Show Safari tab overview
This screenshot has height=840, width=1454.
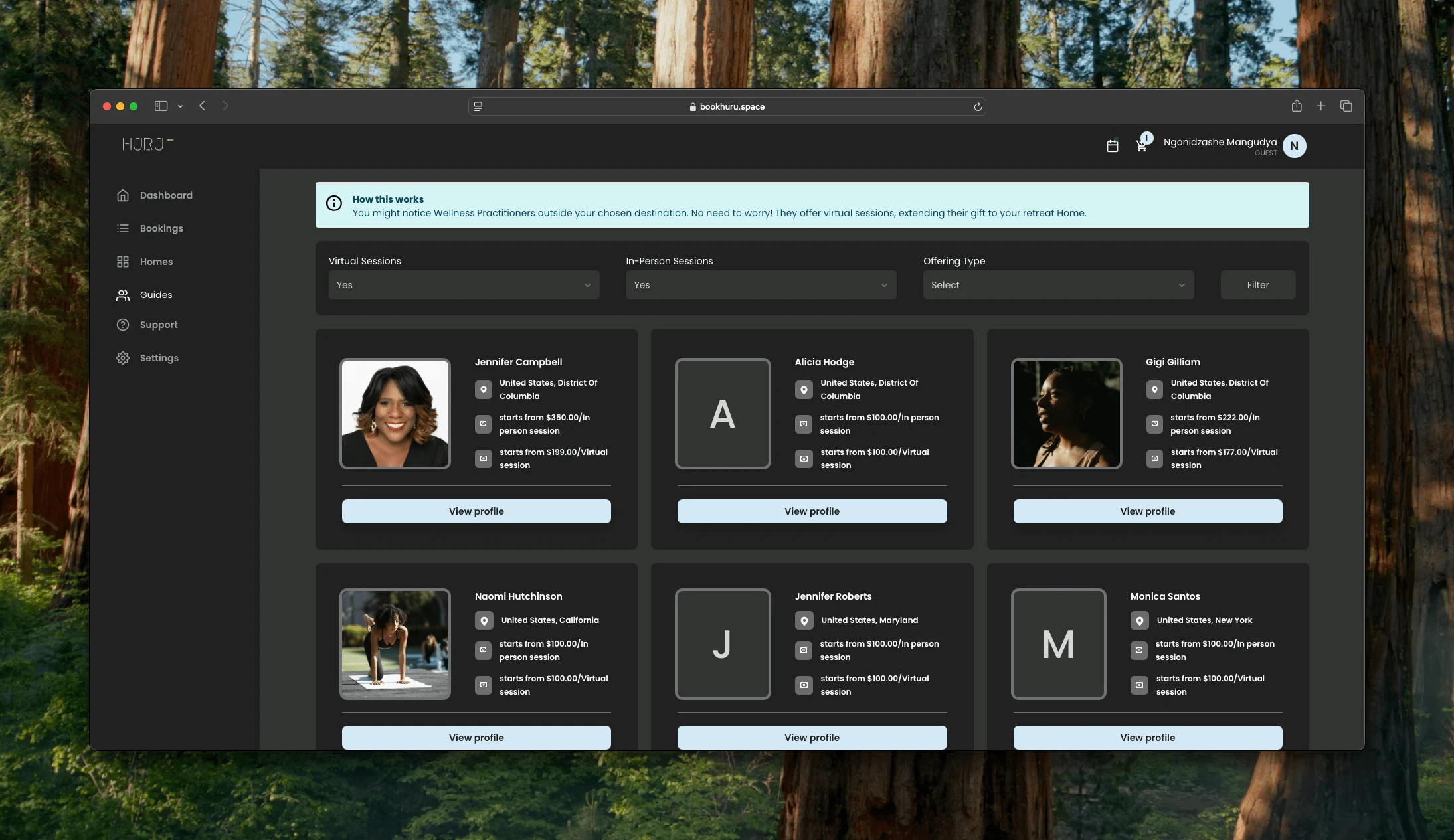[x=1346, y=106]
